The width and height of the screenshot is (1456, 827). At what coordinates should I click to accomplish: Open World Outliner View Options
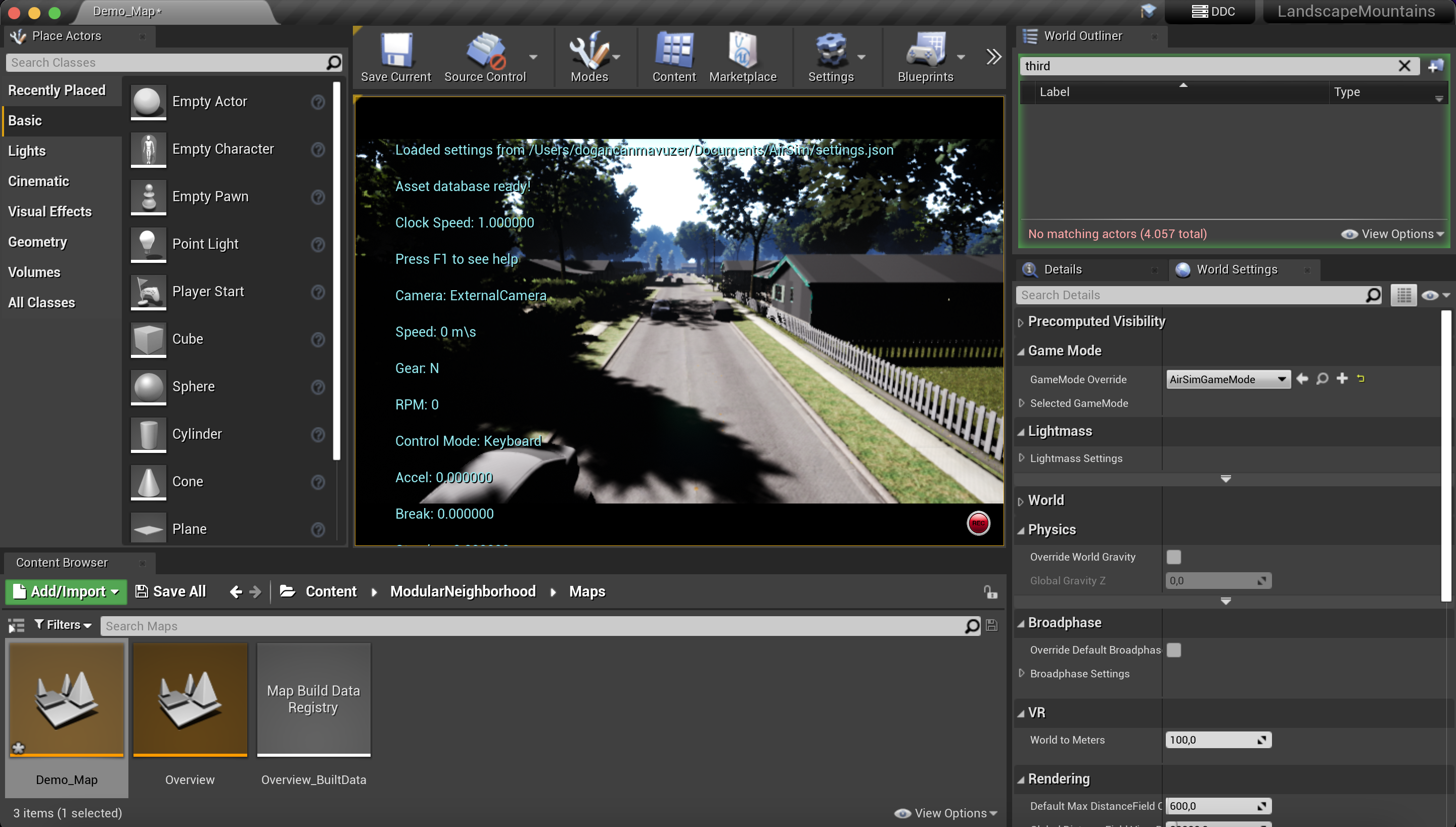[x=1392, y=234]
